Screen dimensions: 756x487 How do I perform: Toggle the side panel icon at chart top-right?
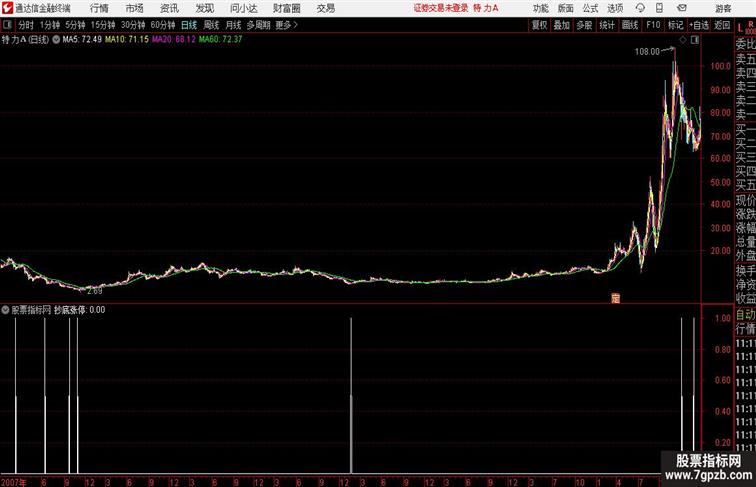[695, 41]
